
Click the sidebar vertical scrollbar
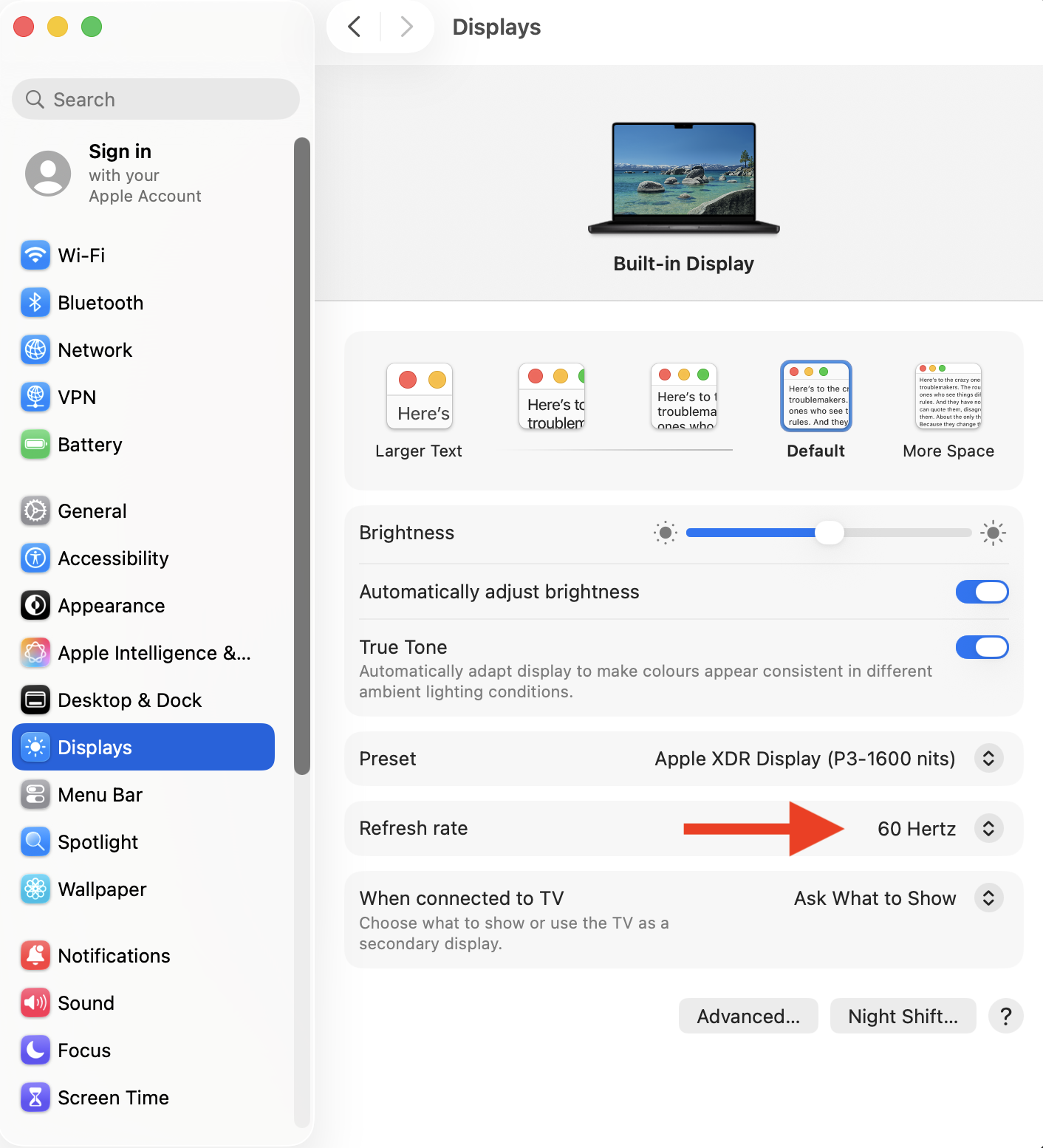click(x=301, y=456)
